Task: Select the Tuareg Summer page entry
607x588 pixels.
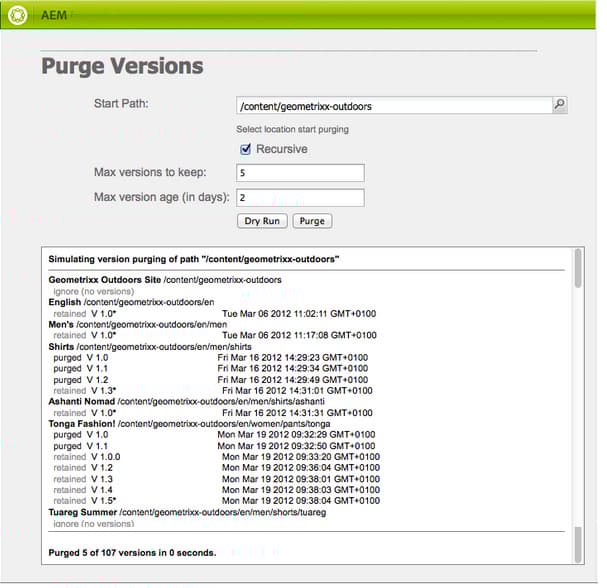Action: coord(187,513)
